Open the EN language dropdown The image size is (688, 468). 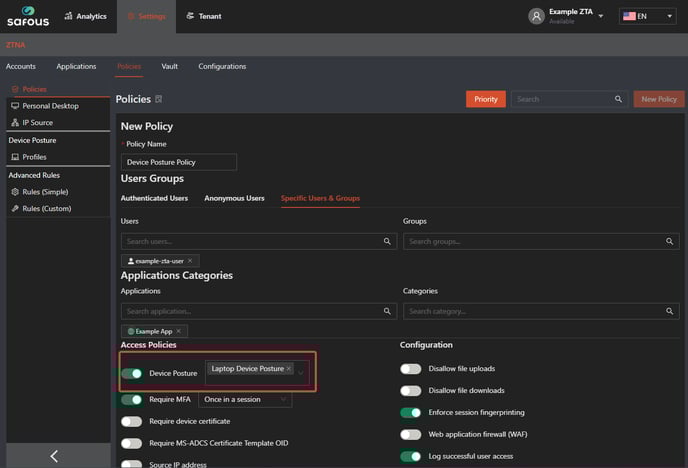point(647,16)
